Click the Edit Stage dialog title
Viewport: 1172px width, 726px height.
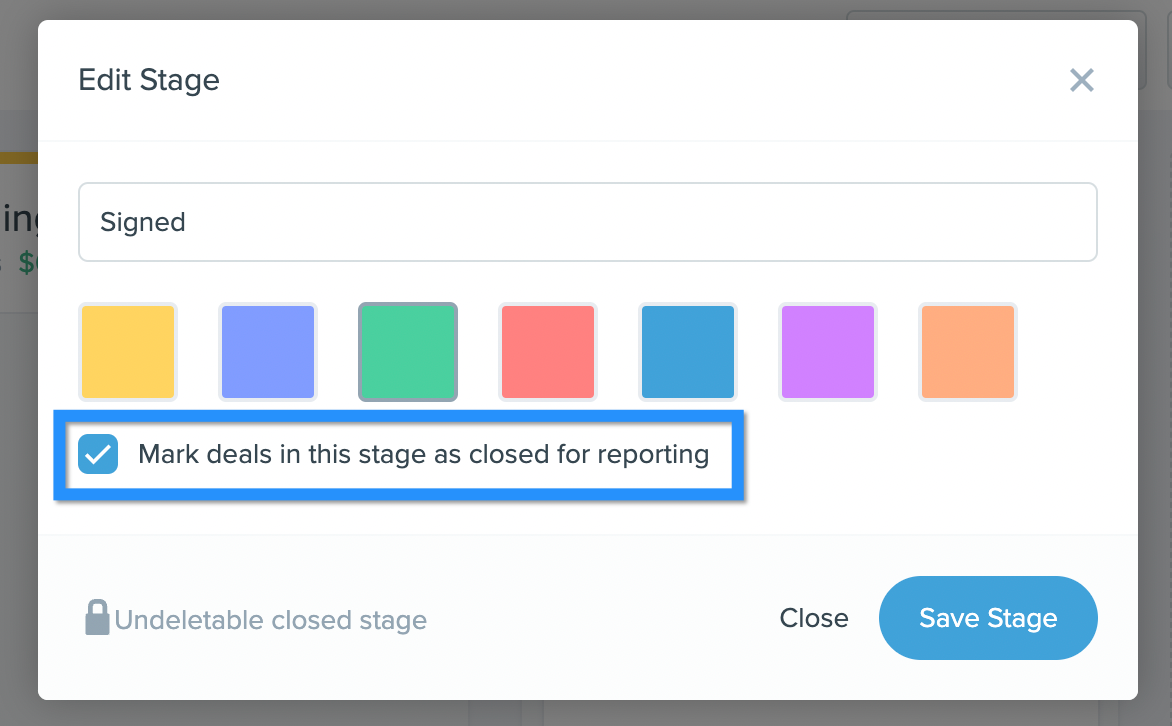(x=149, y=80)
